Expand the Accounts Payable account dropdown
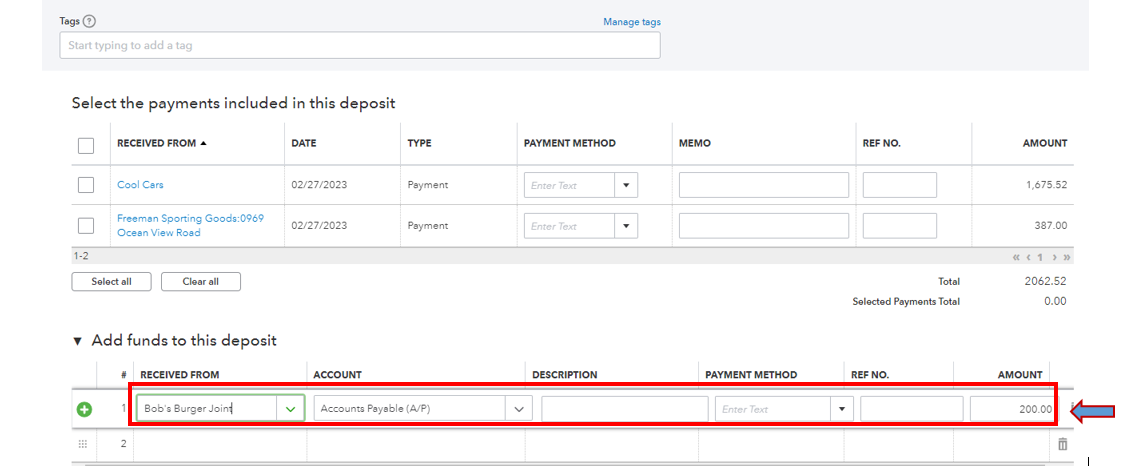 point(519,409)
